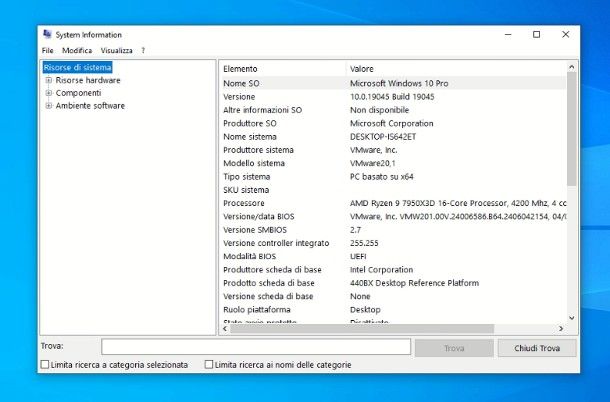Screen dimensions: 610x402
Task: Select the Modello sistema row
Action: click(393, 163)
